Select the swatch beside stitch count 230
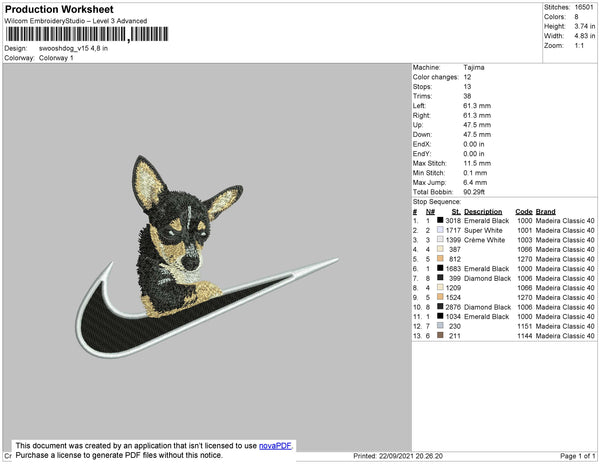This screenshot has width=600, height=464. (440, 326)
